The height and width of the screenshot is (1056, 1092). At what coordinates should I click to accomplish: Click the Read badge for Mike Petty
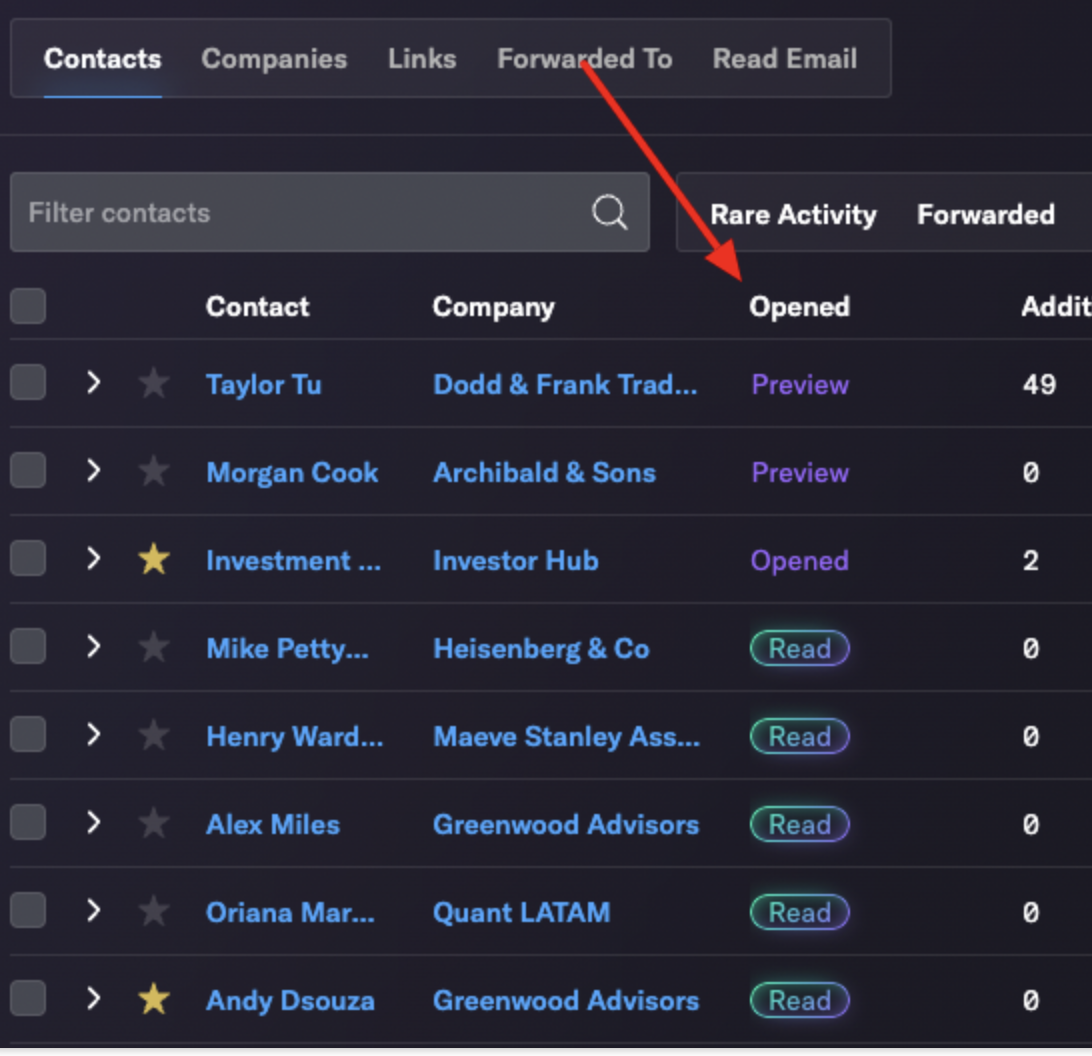800,649
